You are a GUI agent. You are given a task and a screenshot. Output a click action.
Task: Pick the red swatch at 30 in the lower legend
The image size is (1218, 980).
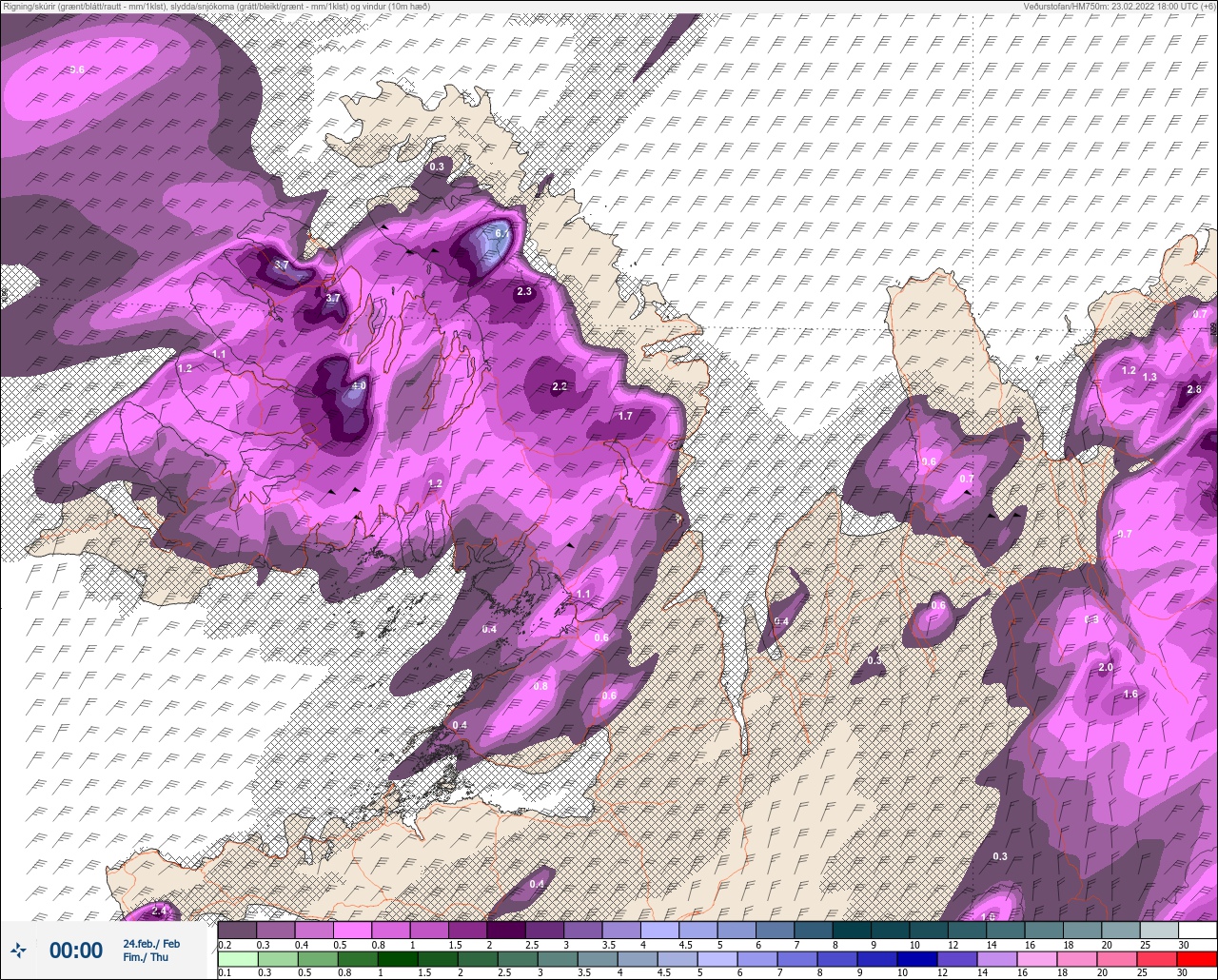[x=1197, y=958]
